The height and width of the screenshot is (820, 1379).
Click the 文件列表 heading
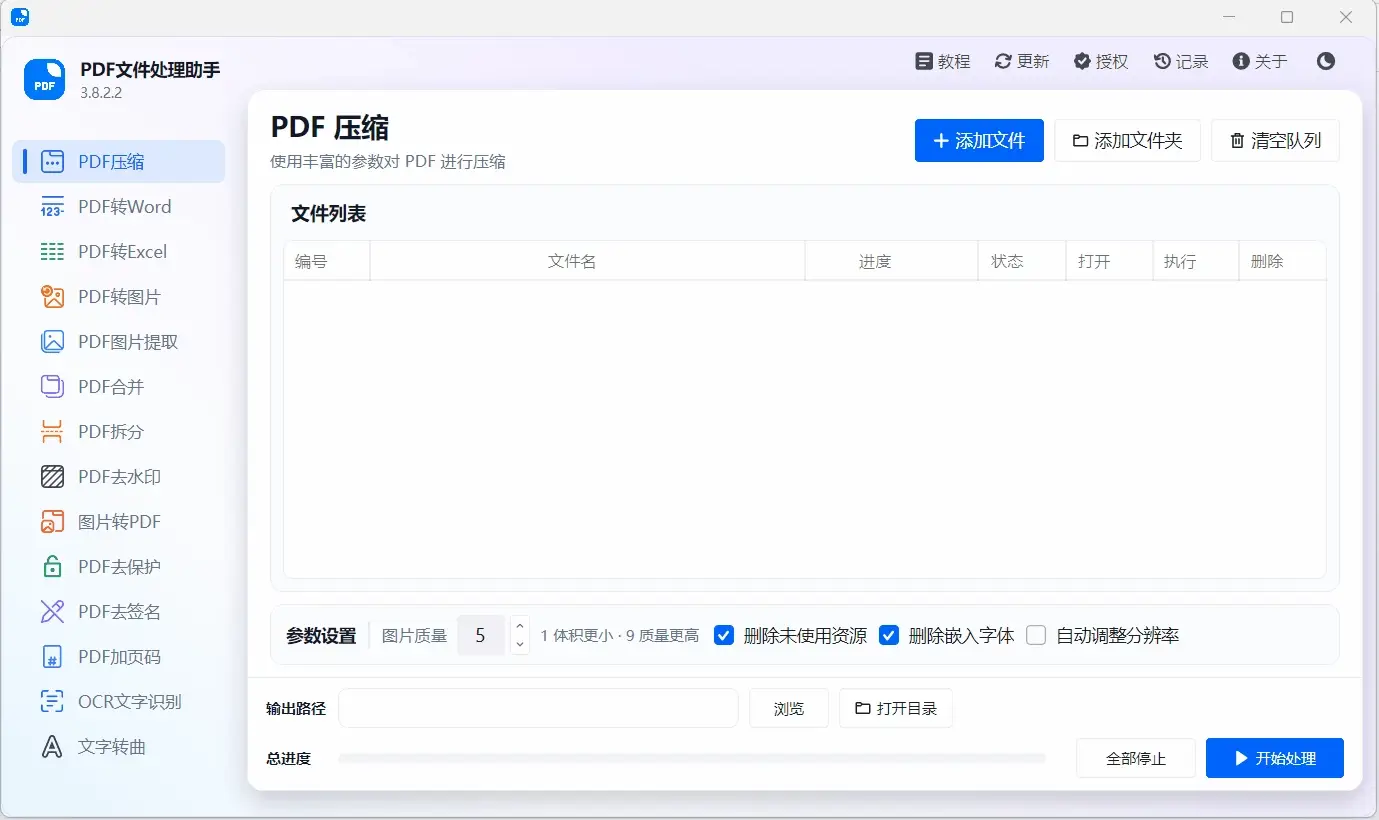pyautogui.click(x=328, y=214)
